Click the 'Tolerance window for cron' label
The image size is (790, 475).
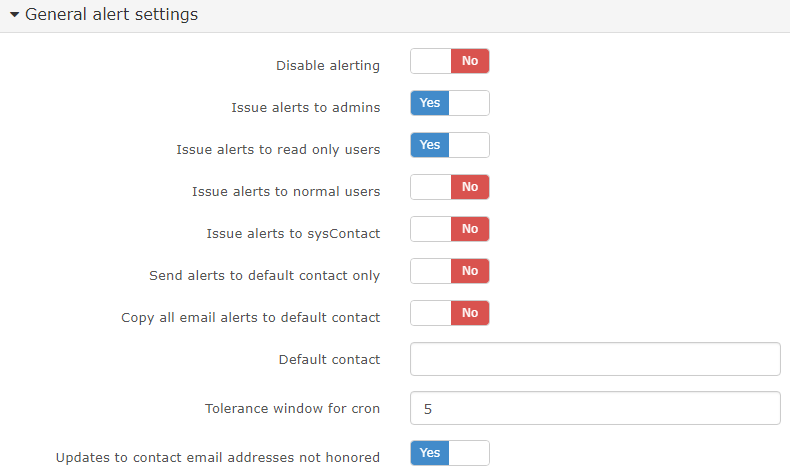292,408
